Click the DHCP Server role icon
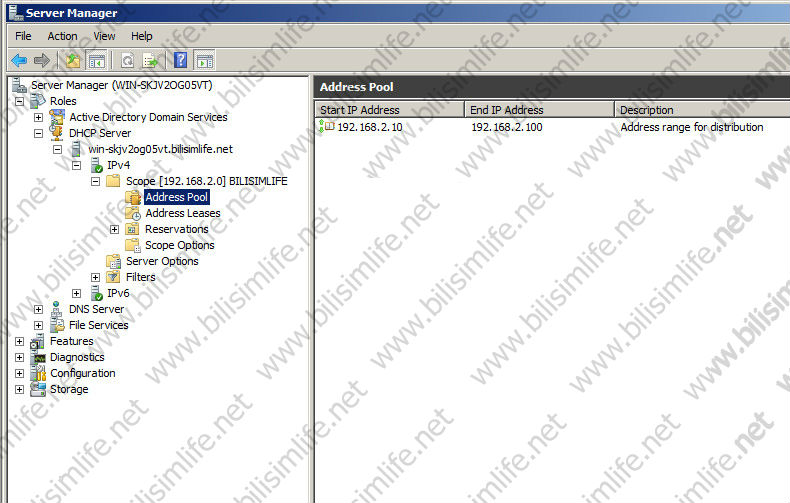Screen dimensions: 790x503 click(56, 133)
